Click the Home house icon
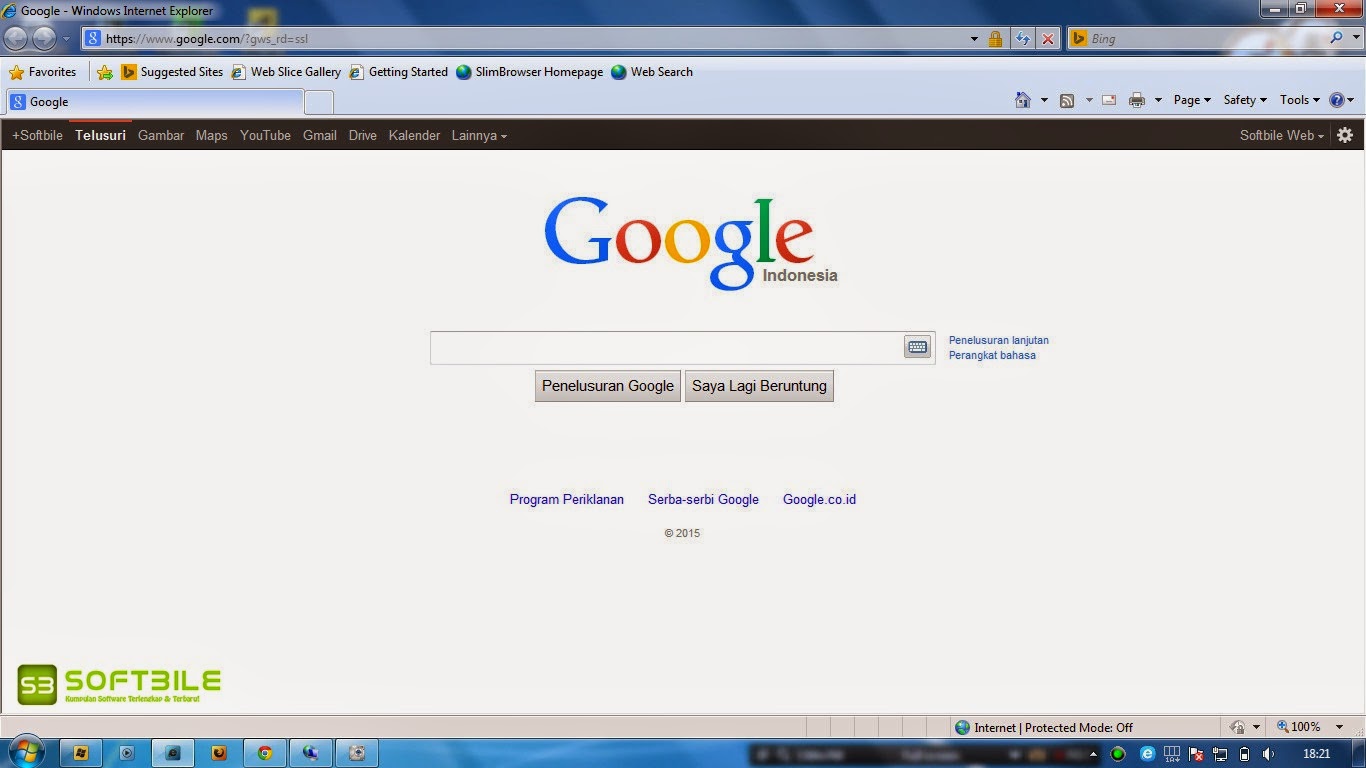1366x768 pixels. pos(1022,100)
